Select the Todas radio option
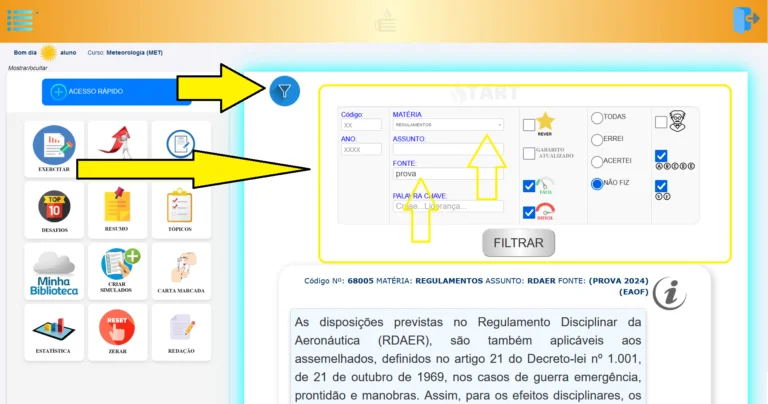This screenshot has width=768, height=404. click(597, 117)
